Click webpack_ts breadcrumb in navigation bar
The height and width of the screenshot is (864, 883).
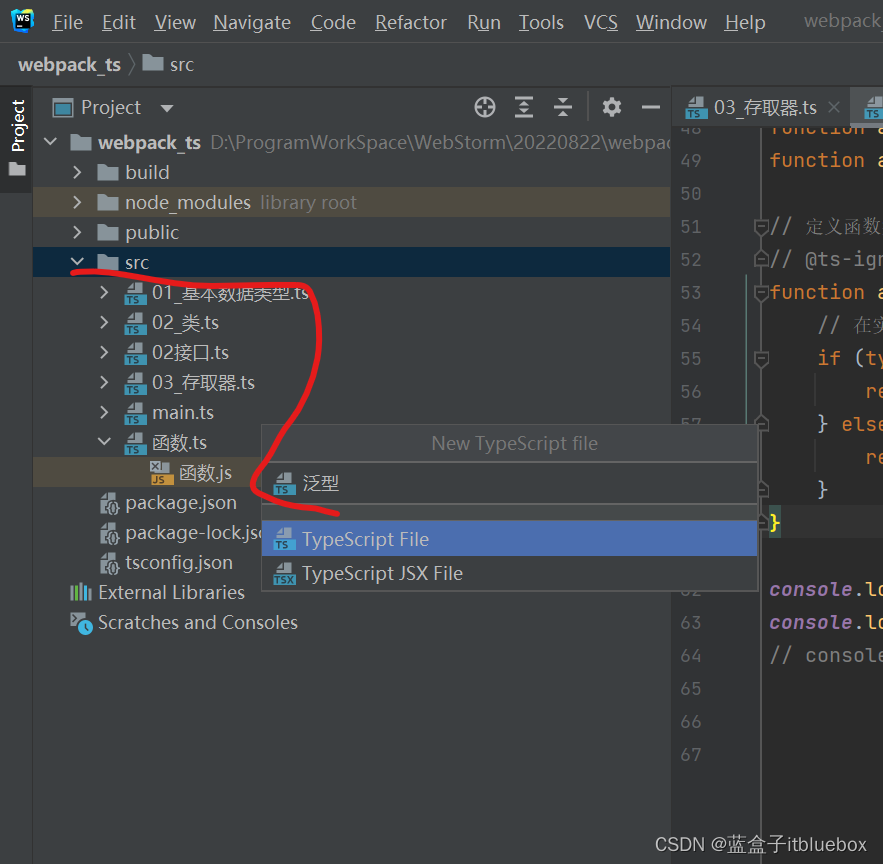coord(69,65)
